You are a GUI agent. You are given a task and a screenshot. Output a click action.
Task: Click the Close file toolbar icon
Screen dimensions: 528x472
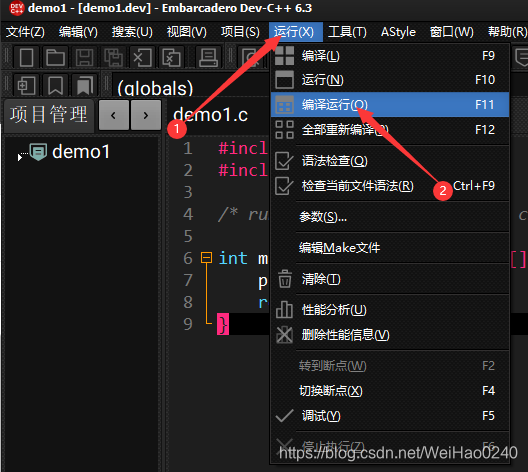pyautogui.click(x=142, y=58)
